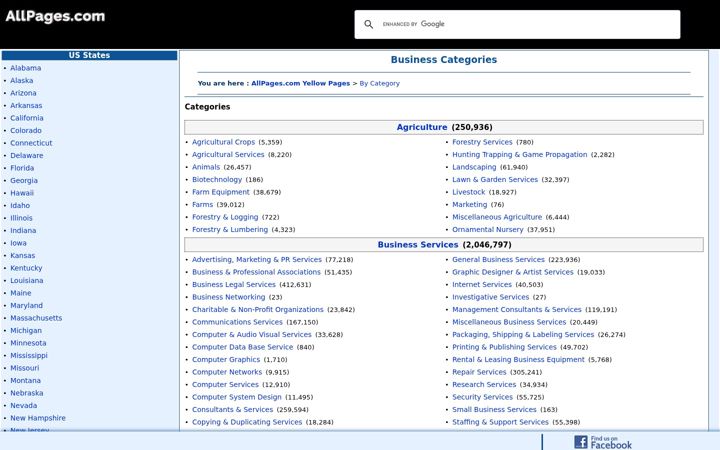Open the Livestock category
This screenshot has width=720, height=450.
tap(468, 192)
